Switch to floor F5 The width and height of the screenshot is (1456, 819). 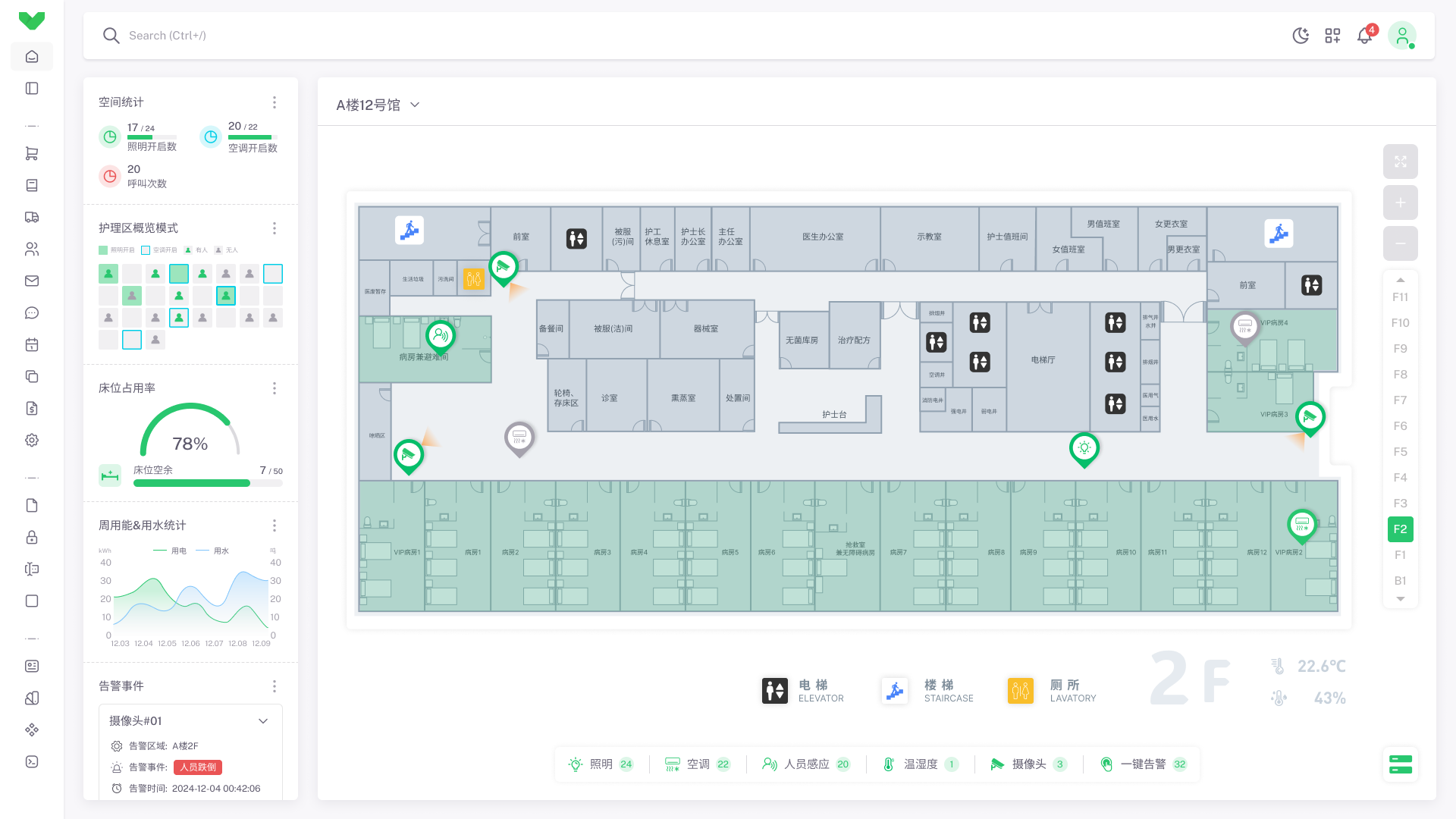tap(1400, 452)
